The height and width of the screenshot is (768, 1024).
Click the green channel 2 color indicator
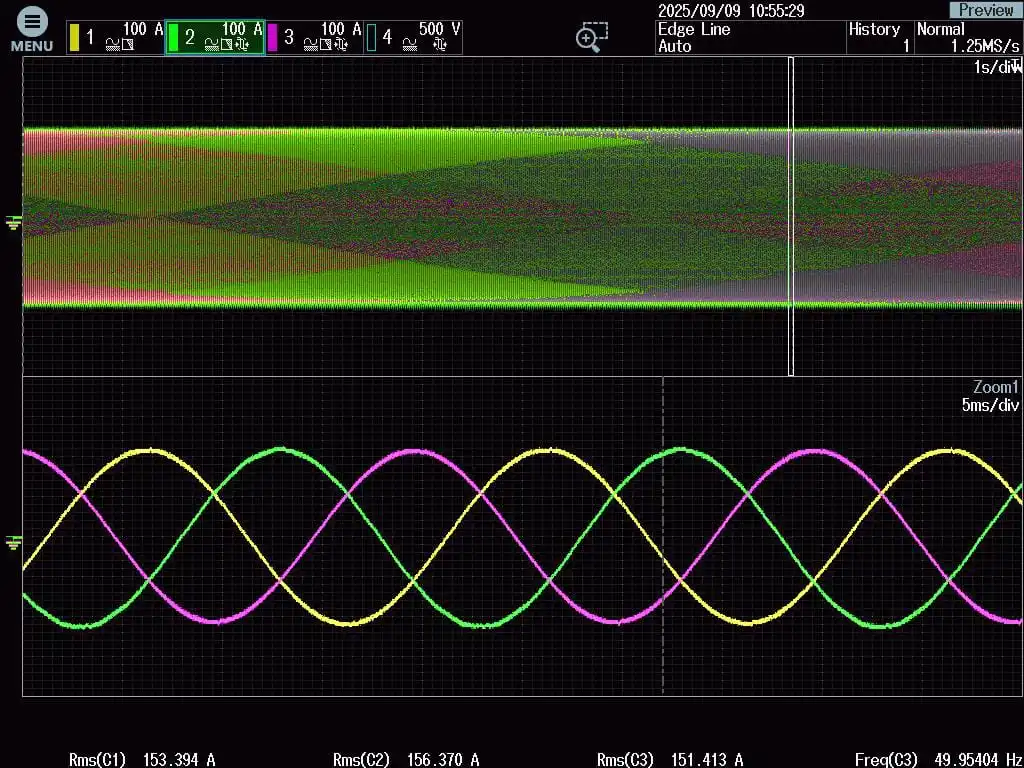pos(173,38)
